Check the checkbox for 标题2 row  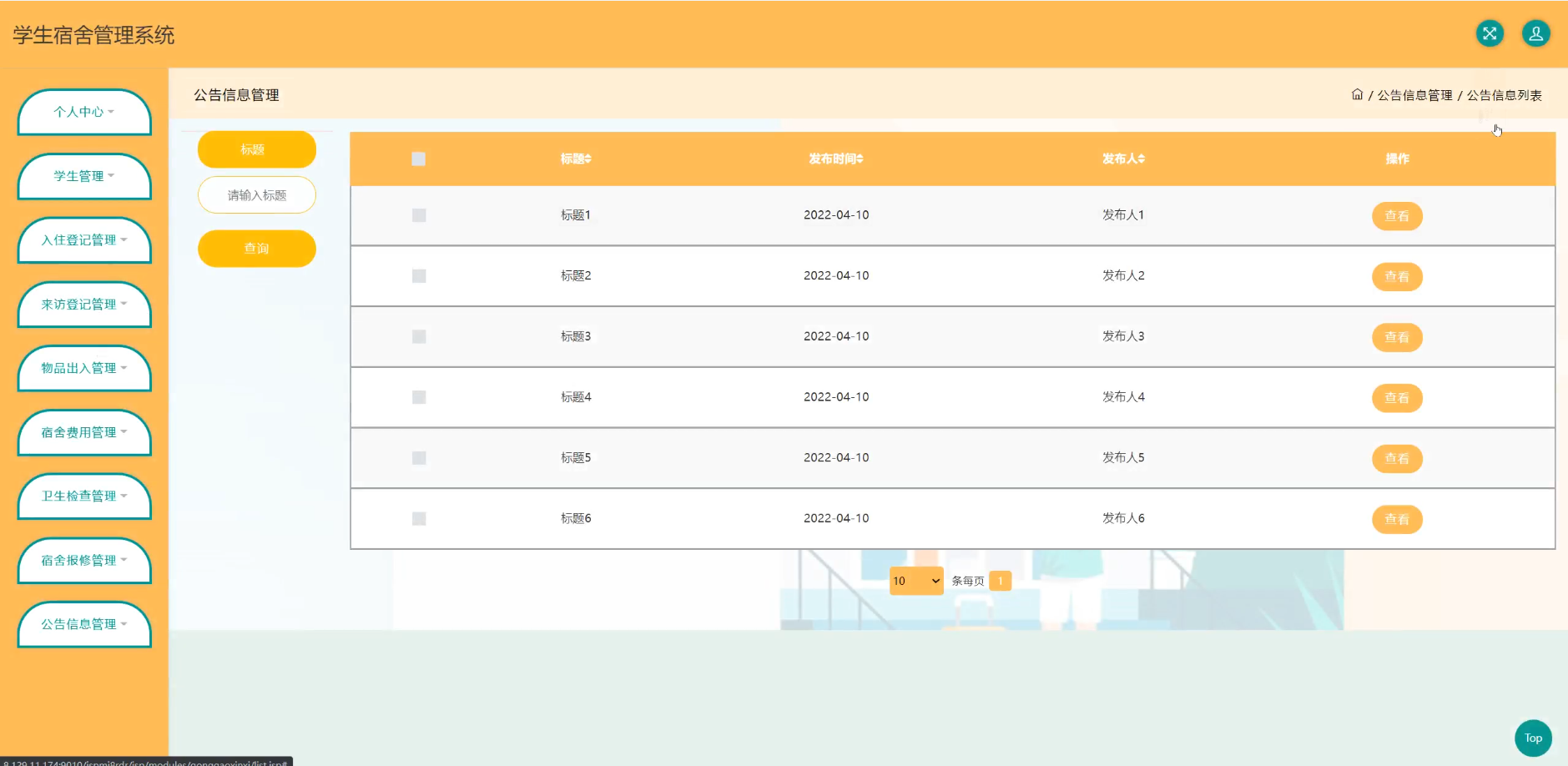click(x=419, y=276)
